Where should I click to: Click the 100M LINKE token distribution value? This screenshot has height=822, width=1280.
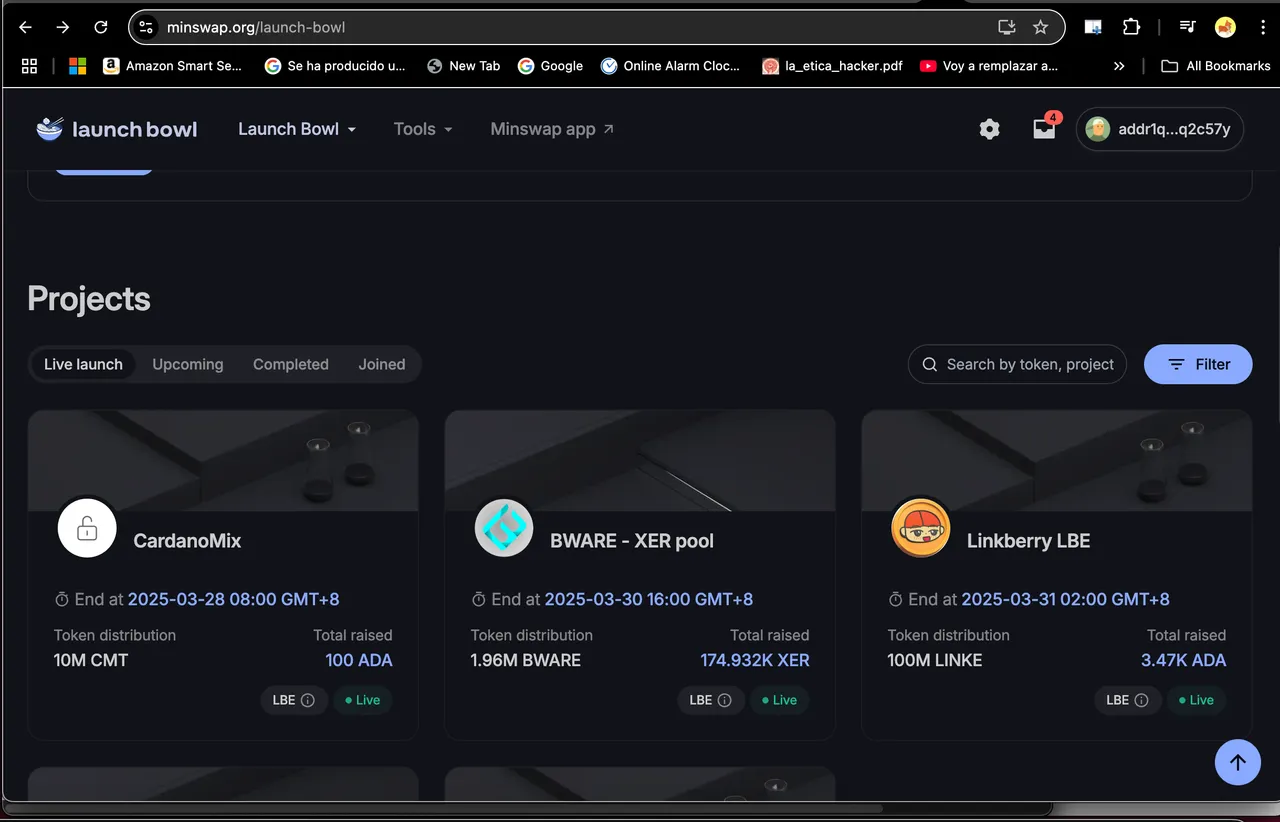(x=935, y=660)
